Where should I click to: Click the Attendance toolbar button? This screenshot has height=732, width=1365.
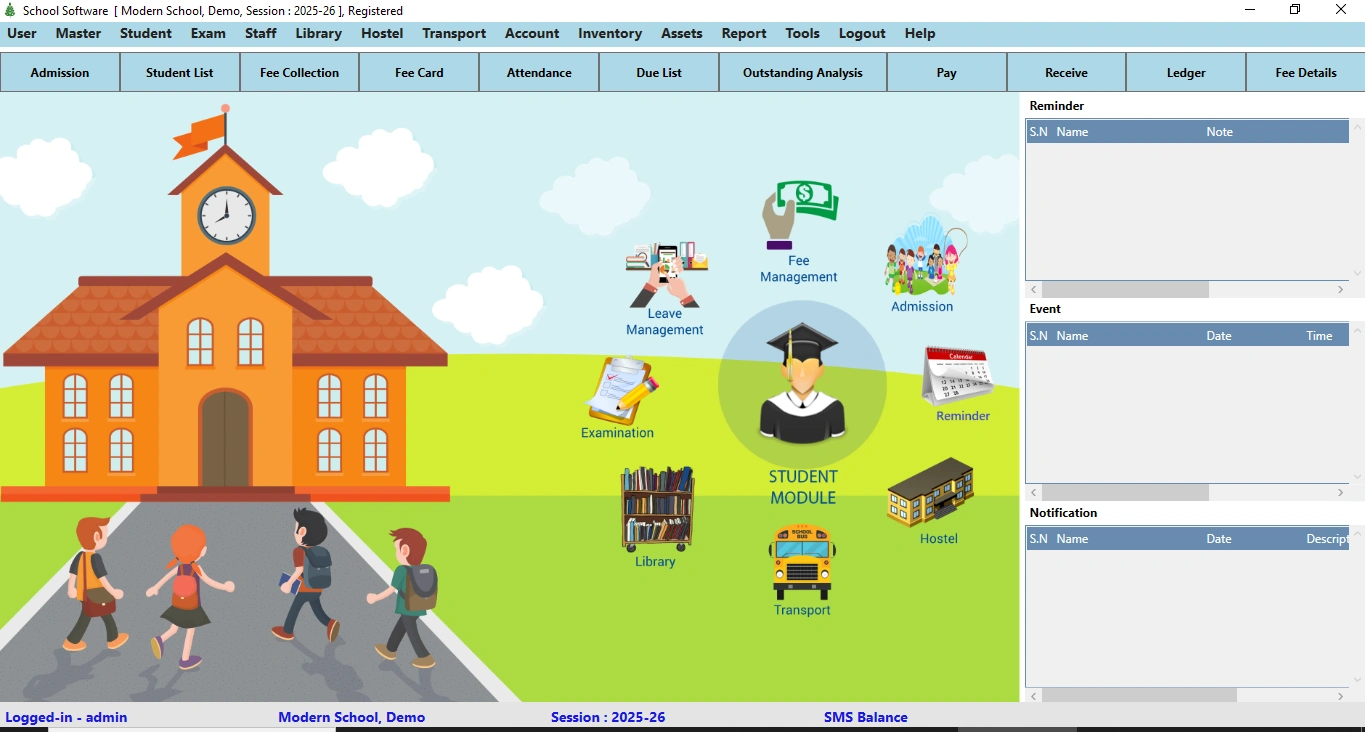click(539, 72)
